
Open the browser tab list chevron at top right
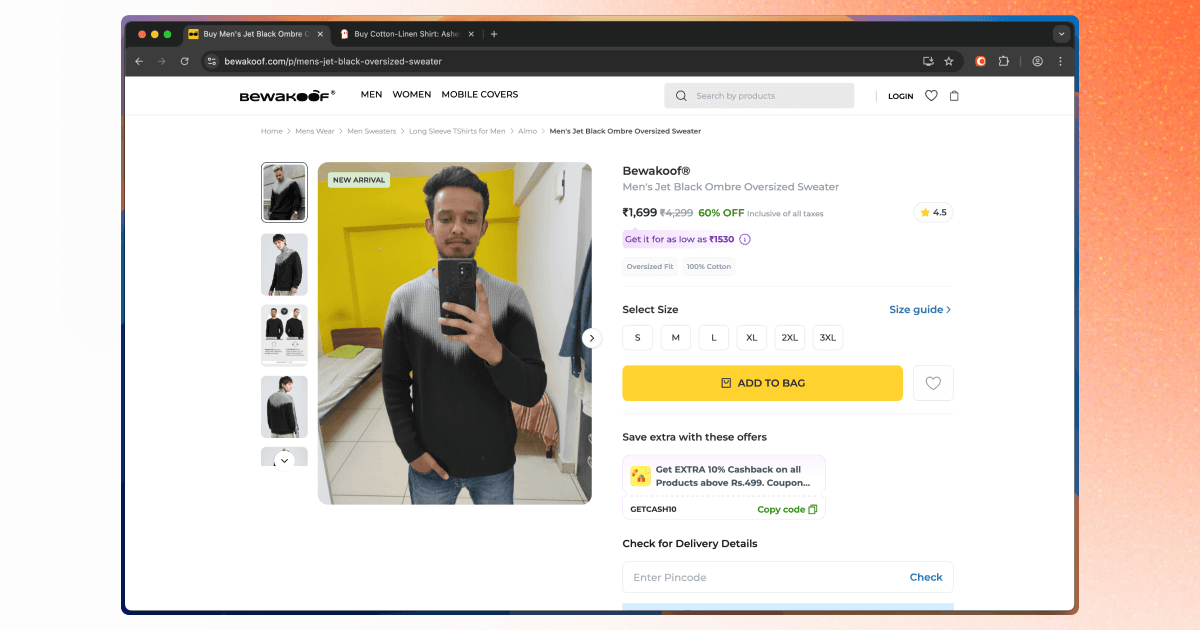[x=1061, y=33]
